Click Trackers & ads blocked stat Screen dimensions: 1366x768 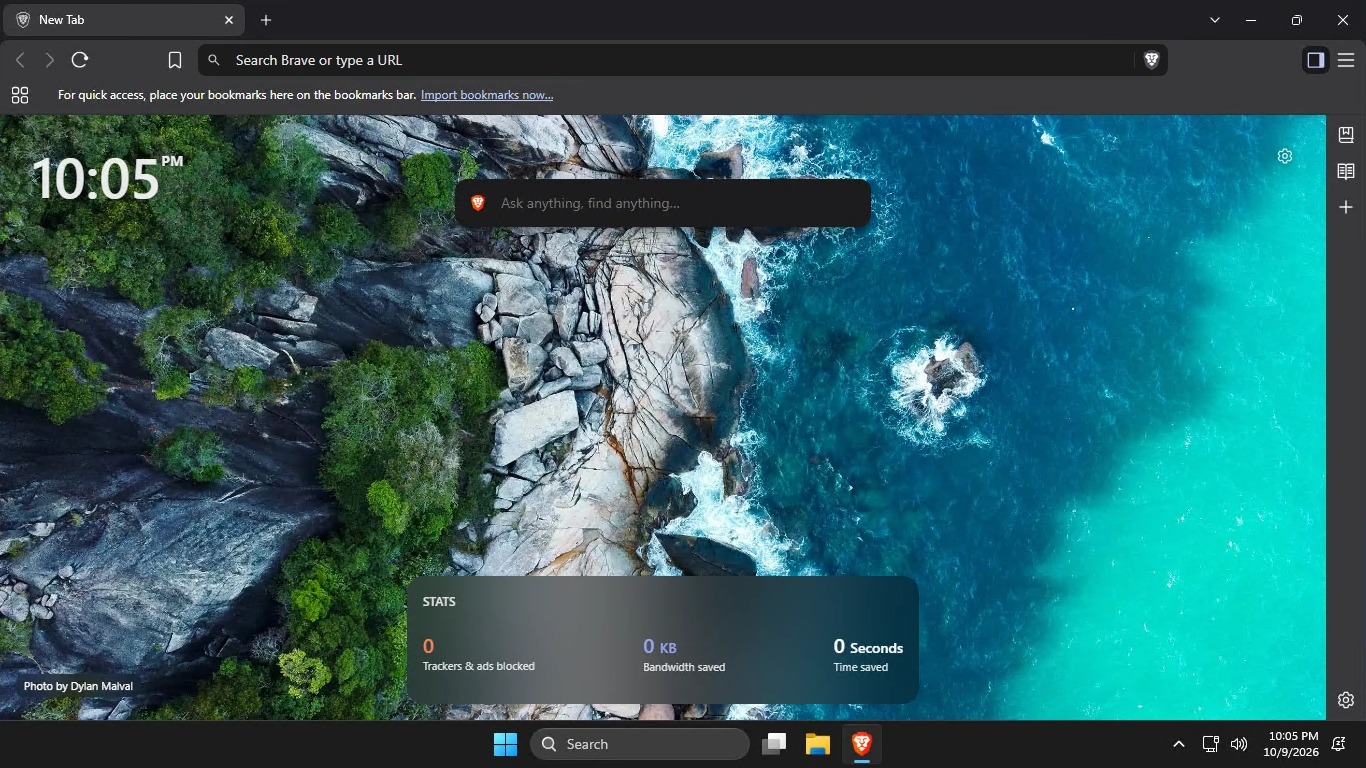(x=479, y=654)
